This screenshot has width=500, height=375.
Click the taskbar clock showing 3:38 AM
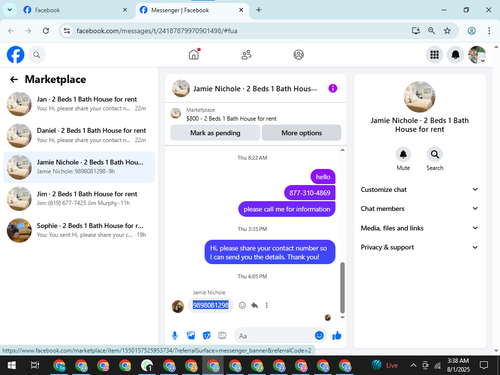tap(458, 365)
